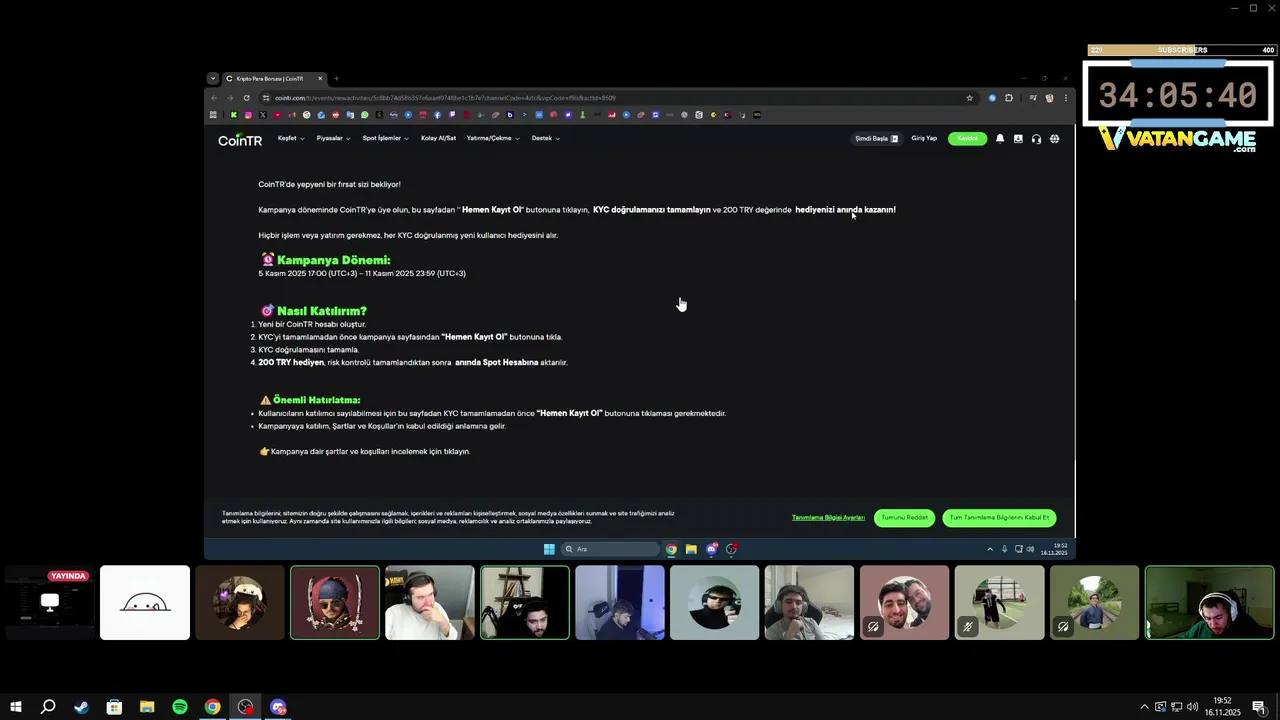Open Windows taskbar search magnifier
Screen dimensions: 1280x720
pyautogui.click(x=48, y=707)
